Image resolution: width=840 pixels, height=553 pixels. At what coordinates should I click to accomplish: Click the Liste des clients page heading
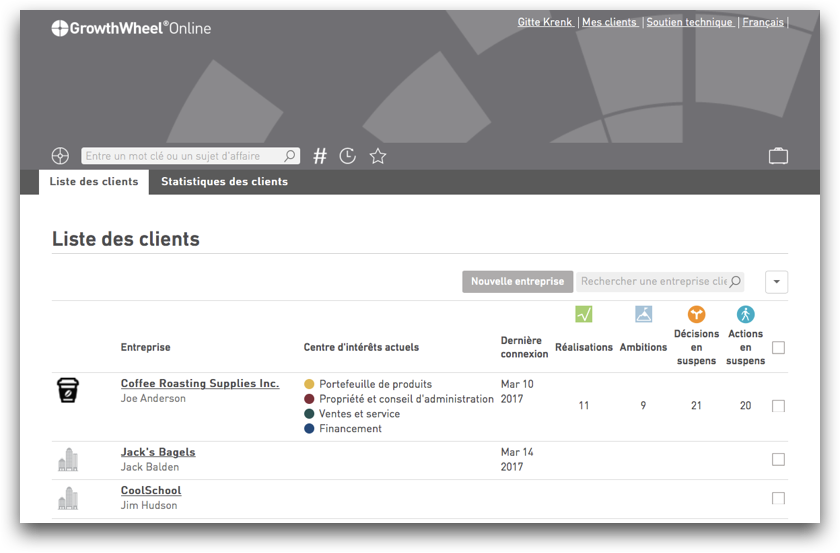tap(125, 239)
